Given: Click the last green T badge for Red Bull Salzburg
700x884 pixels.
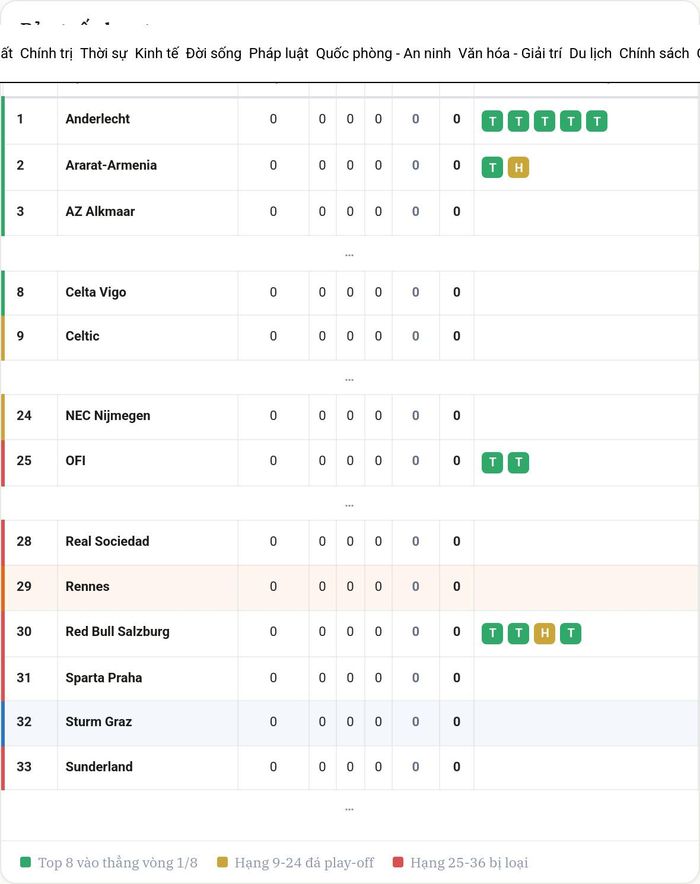Looking at the screenshot, I should 570,633.
